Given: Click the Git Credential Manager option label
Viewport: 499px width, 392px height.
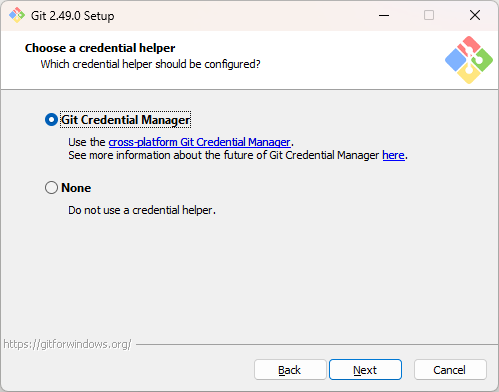Looking at the screenshot, I should 126,120.
